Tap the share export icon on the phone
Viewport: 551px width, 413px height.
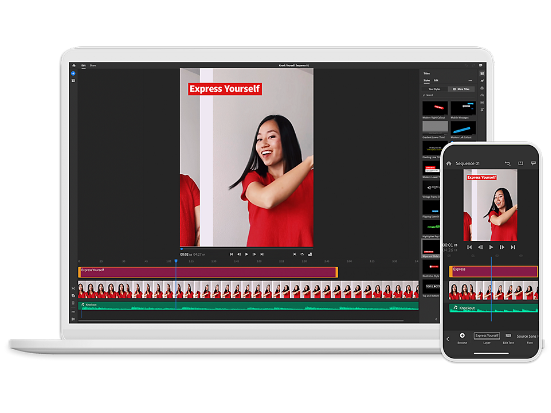click(520, 163)
